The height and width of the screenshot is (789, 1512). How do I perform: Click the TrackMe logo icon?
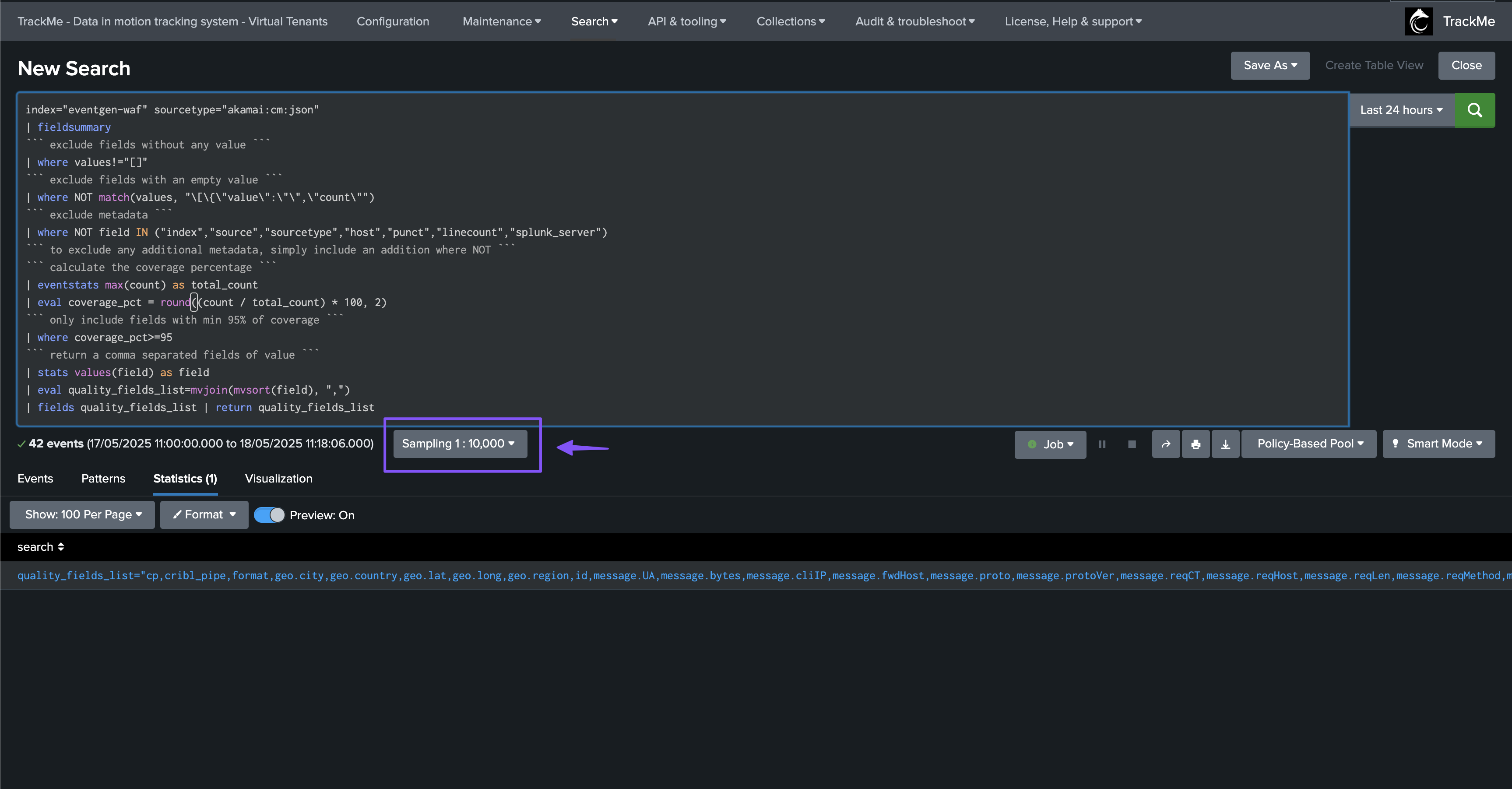point(1418,22)
